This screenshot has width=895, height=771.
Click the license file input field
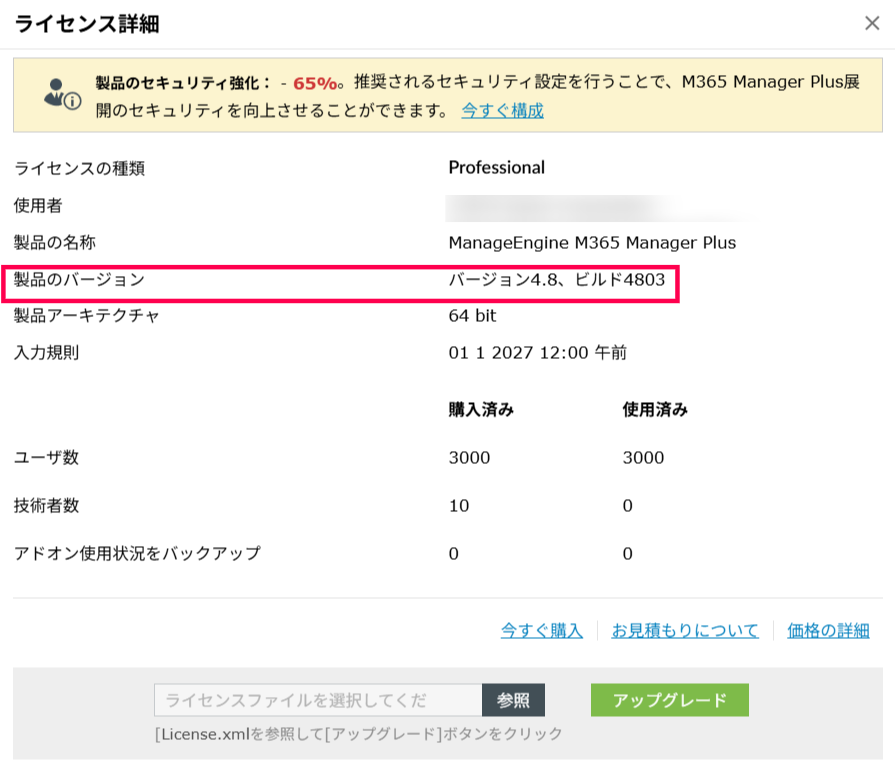(x=318, y=700)
